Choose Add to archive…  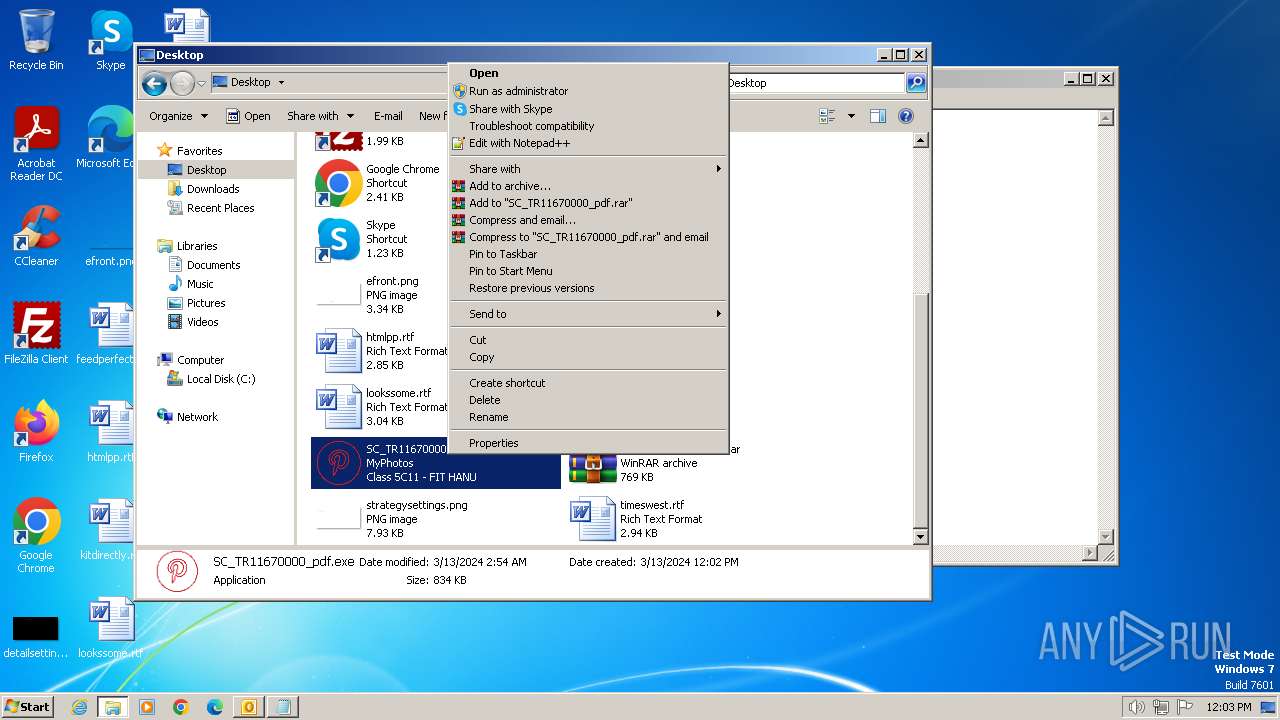coord(588,186)
